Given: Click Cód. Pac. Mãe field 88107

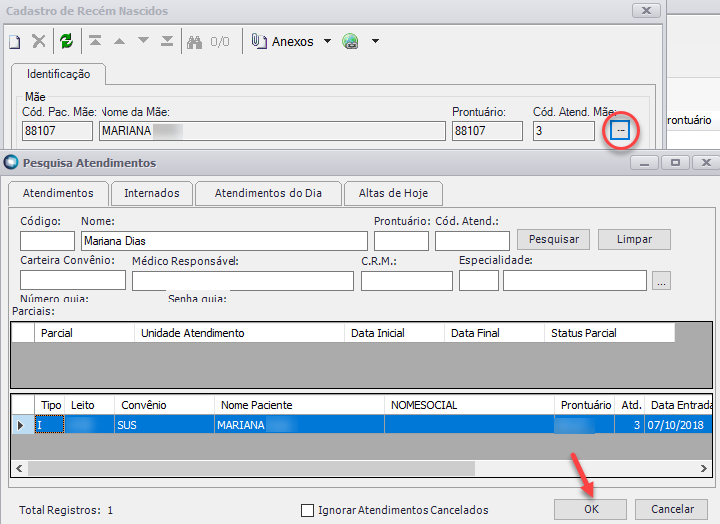Looking at the screenshot, I should coord(57,131).
